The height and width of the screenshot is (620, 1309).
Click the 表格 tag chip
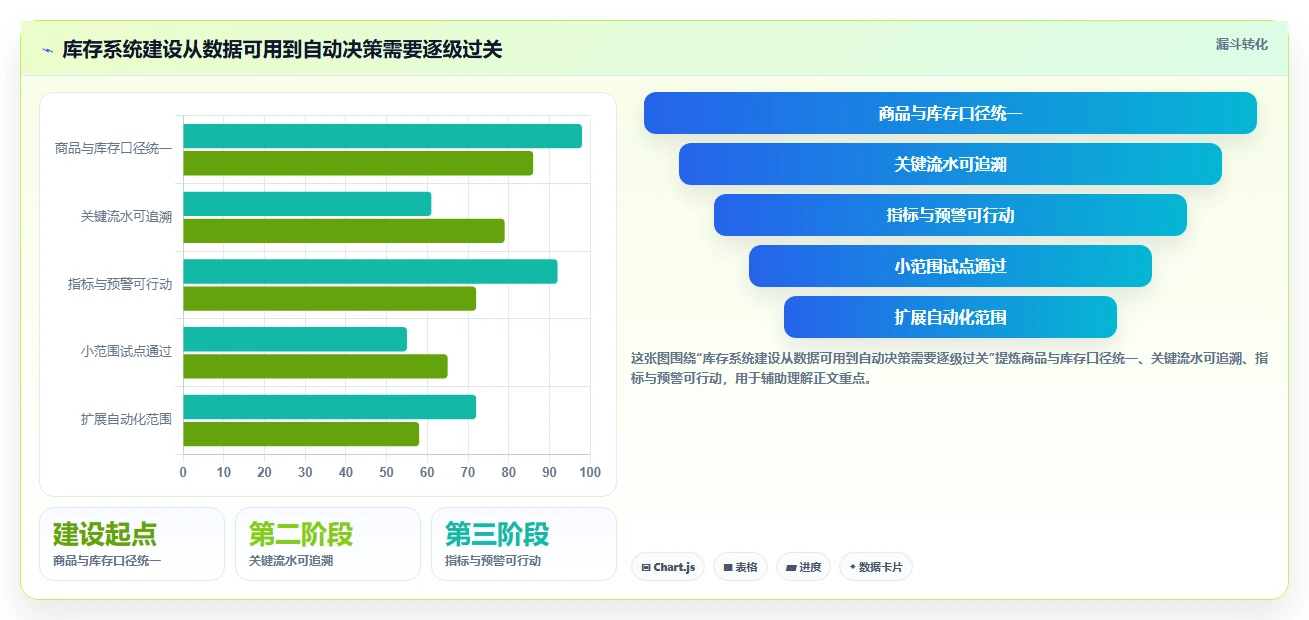741,567
